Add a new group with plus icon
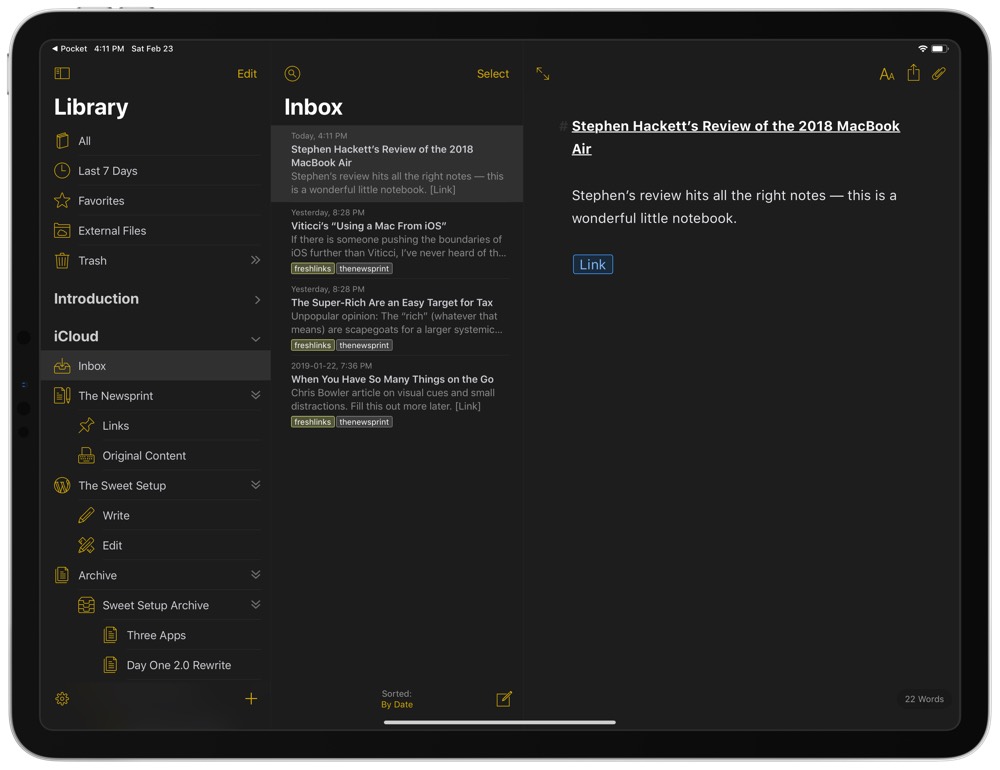Image resolution: width=1000 pixels, height=770 pixels. [251, 699]
